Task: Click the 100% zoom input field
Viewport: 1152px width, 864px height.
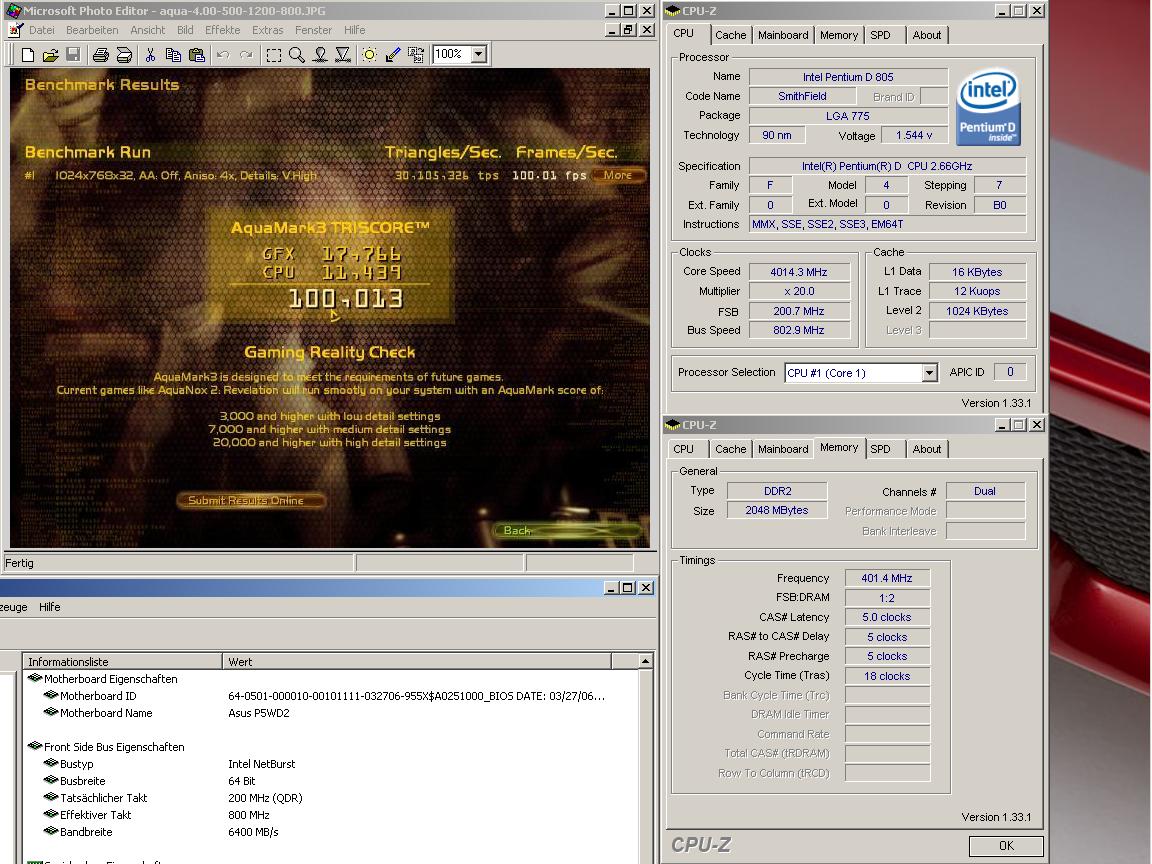Action: point(451,54)
